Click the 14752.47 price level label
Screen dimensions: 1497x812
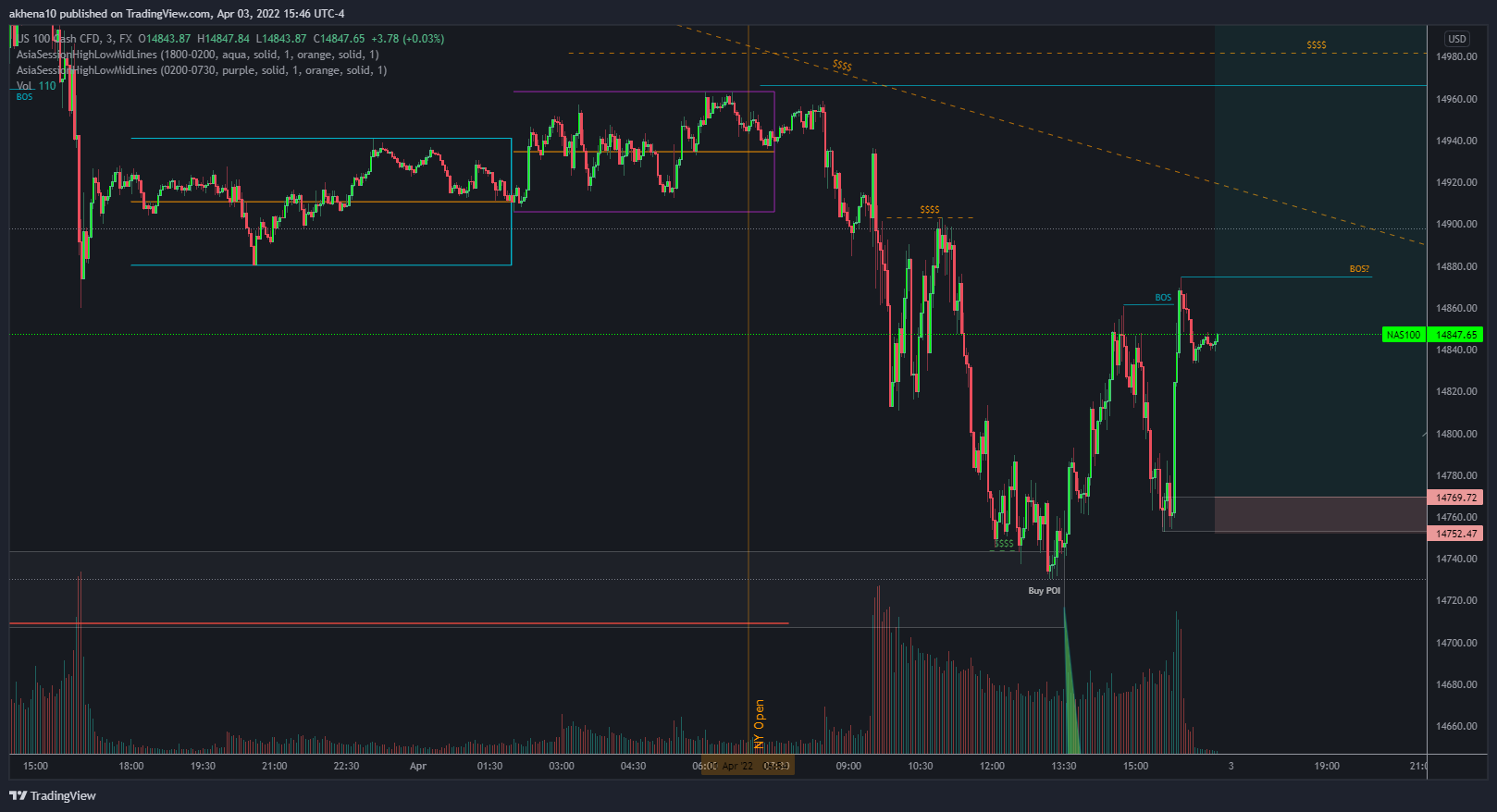click(x=1456, y=534)
